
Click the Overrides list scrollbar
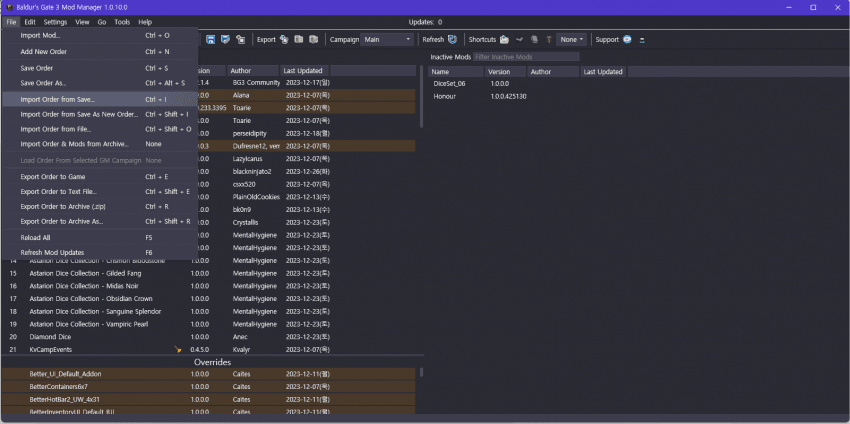click(421, 372)
